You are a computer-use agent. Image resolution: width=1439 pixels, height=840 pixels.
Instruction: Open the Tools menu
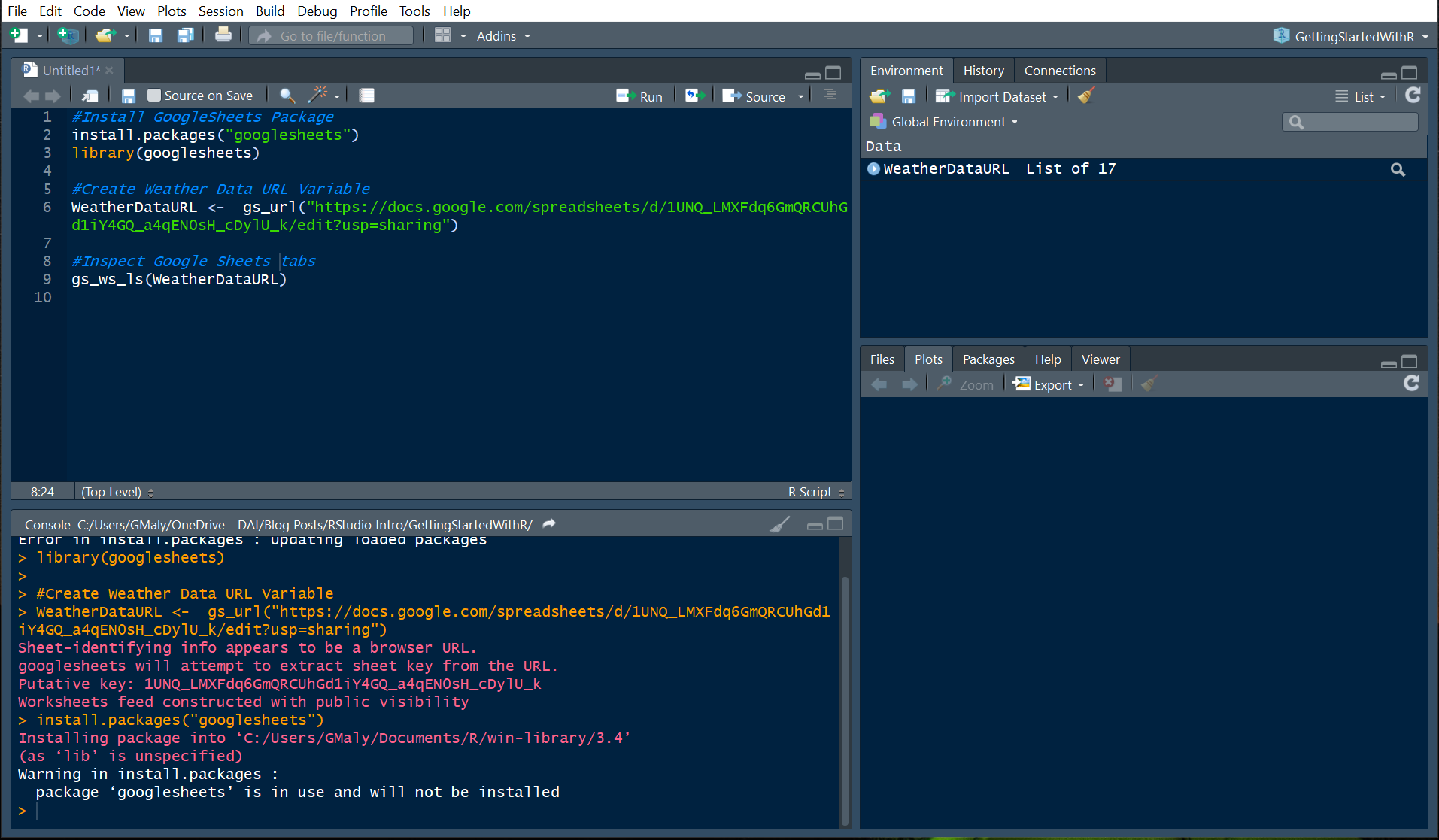point(414,11)
